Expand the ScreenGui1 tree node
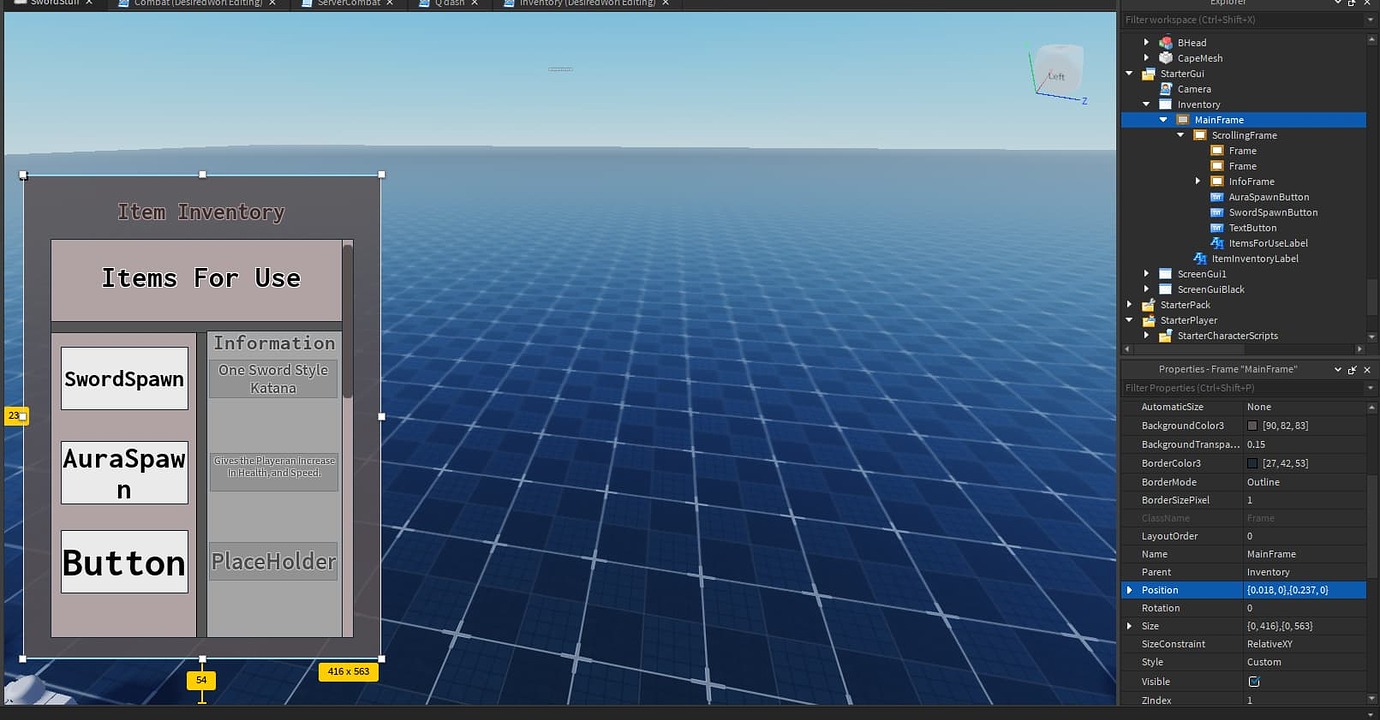The width and height of the screenshot is (1380, 720). point(1147,274)
